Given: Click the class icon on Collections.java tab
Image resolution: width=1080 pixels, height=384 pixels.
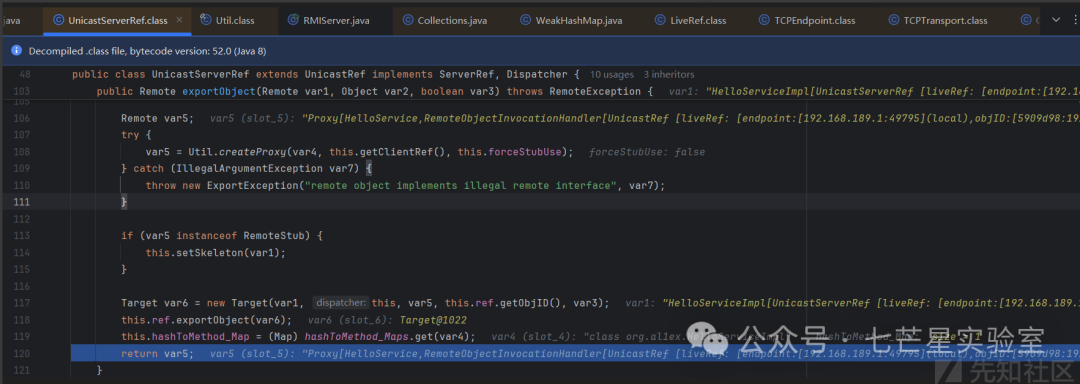Looking at the screenshot, I should point(408,21).
